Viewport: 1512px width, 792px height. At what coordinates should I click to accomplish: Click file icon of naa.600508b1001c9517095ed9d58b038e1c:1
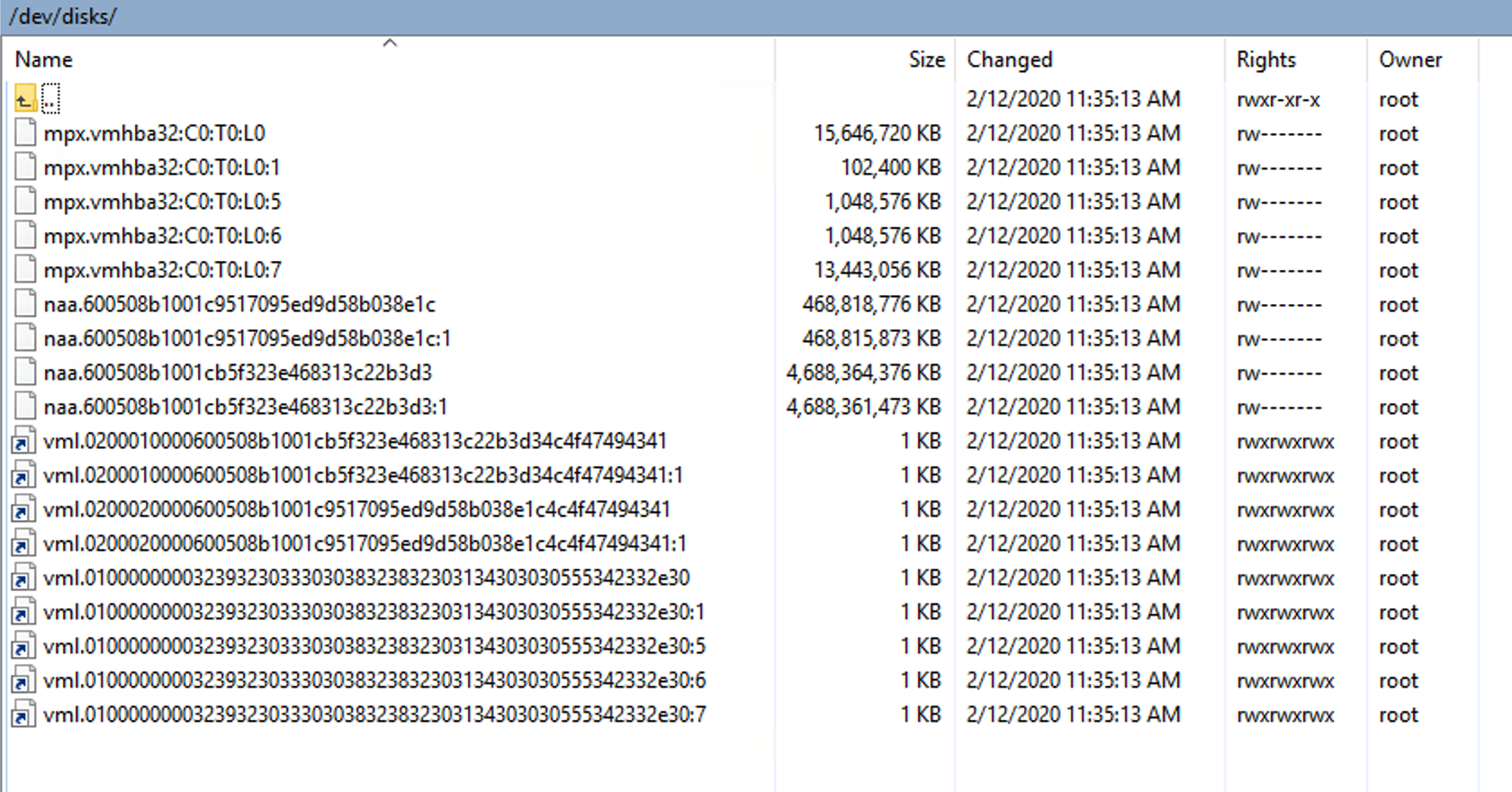pos(25,338)
